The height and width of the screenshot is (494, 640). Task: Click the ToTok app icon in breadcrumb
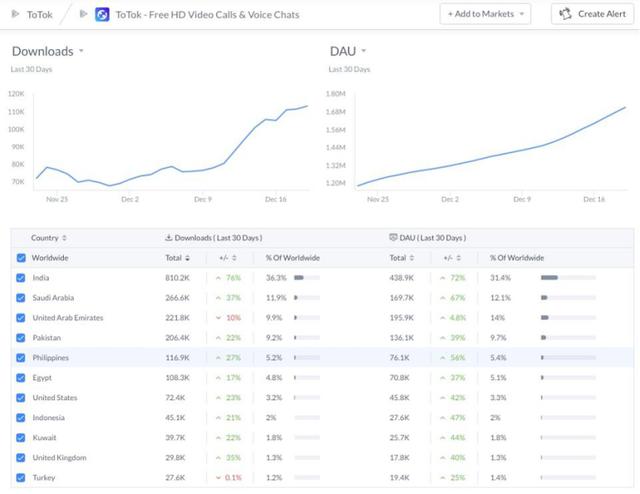103,14
